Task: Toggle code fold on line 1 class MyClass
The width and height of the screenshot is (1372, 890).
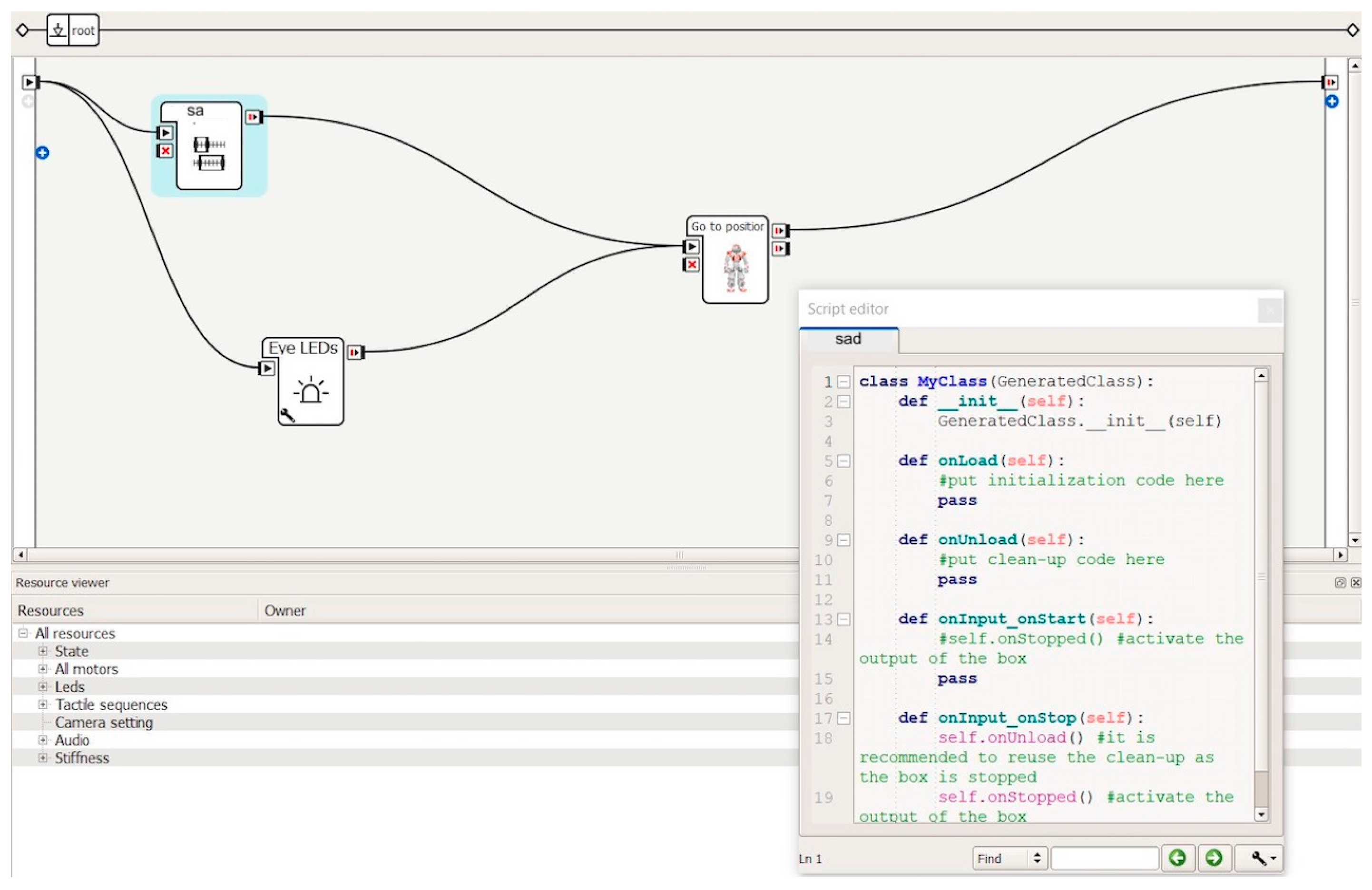Action: 843,381
